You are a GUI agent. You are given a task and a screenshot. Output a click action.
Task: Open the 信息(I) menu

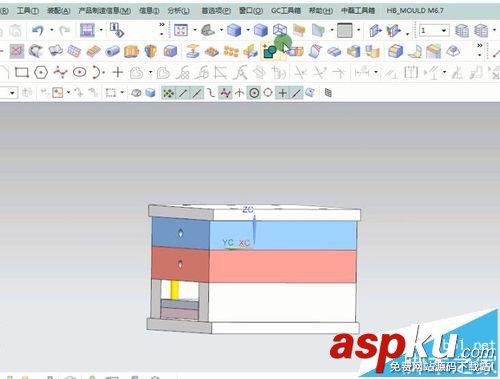(x=149, y=11)
